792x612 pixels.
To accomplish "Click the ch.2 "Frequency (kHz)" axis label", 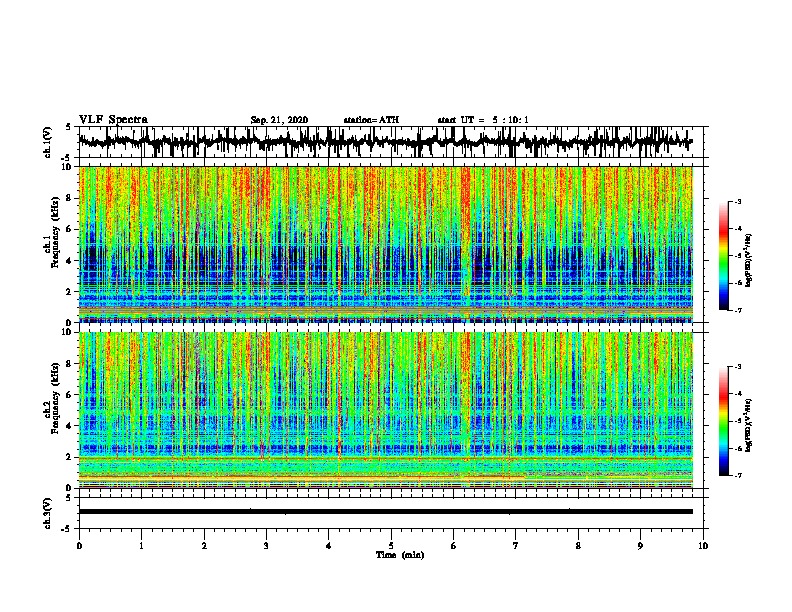I will 55,398.
